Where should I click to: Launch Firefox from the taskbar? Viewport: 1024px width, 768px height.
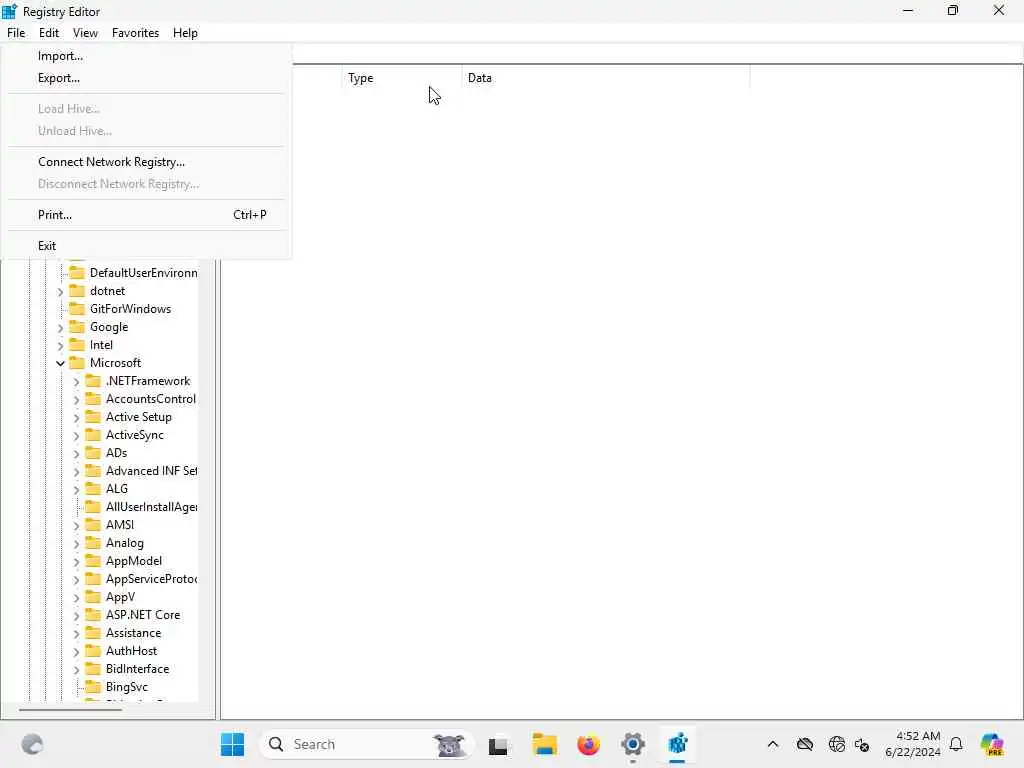point(588,744)
